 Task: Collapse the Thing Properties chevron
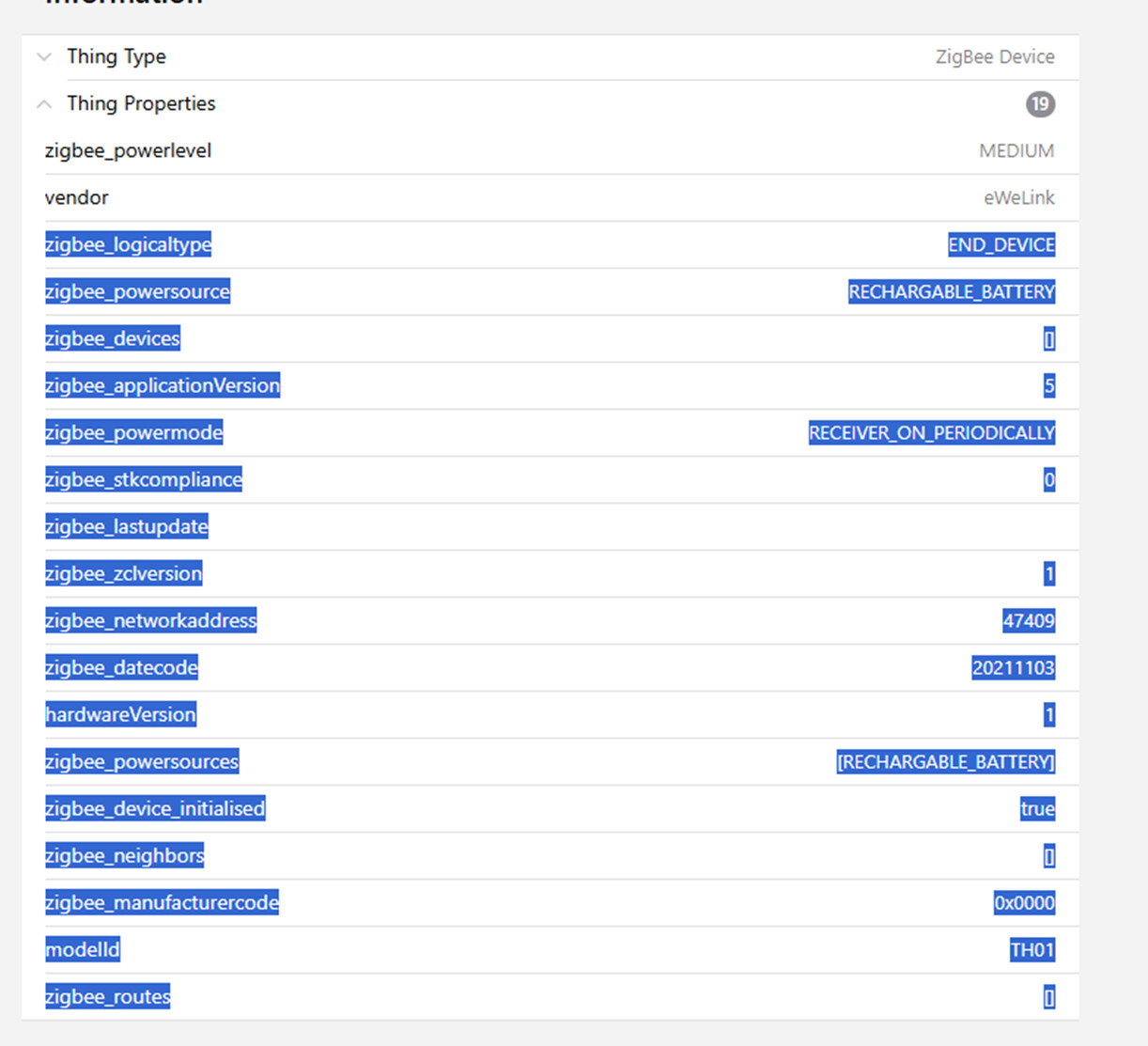click(44, 103)
